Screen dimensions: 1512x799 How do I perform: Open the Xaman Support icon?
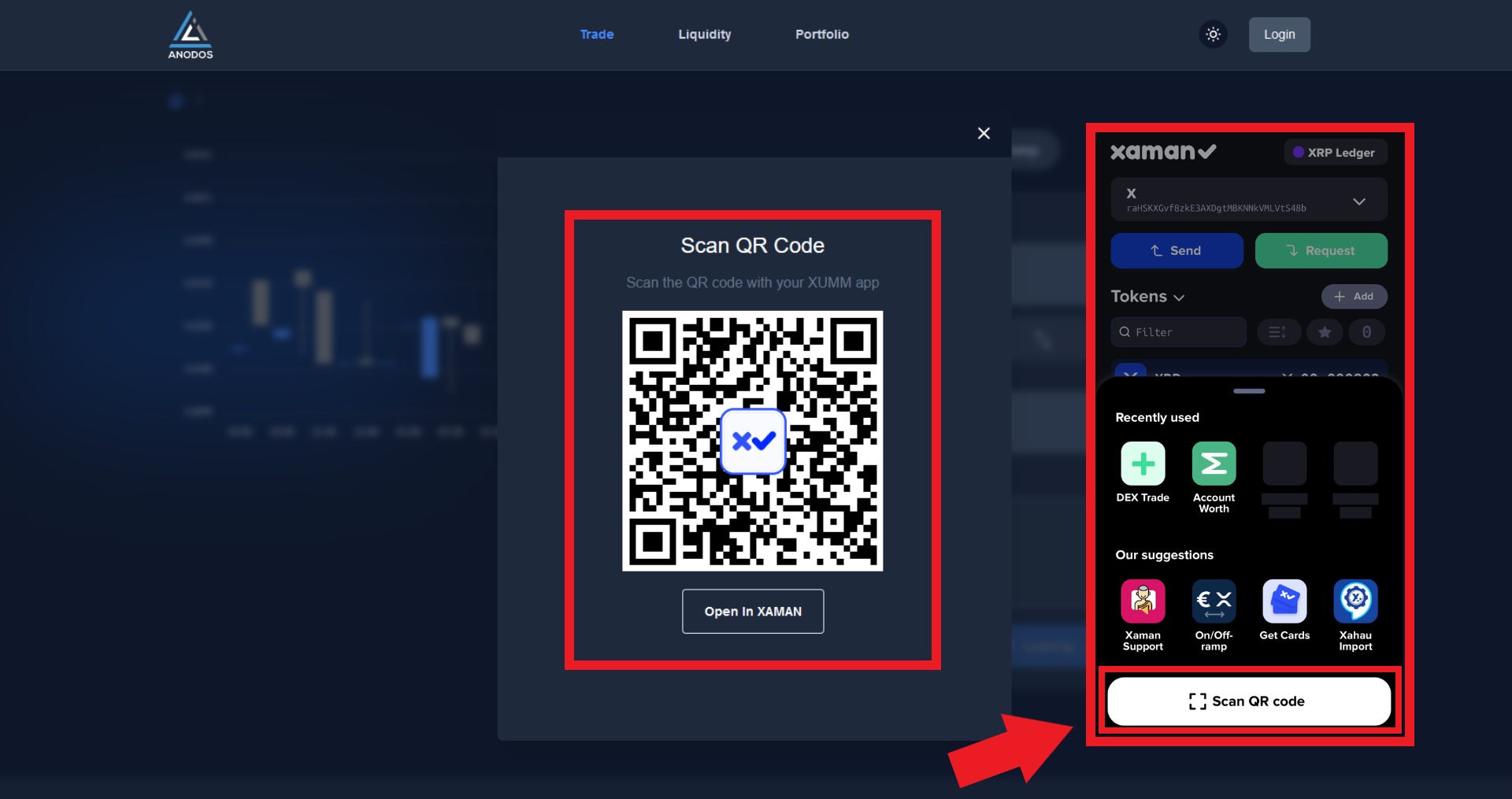coord(1143,601)
